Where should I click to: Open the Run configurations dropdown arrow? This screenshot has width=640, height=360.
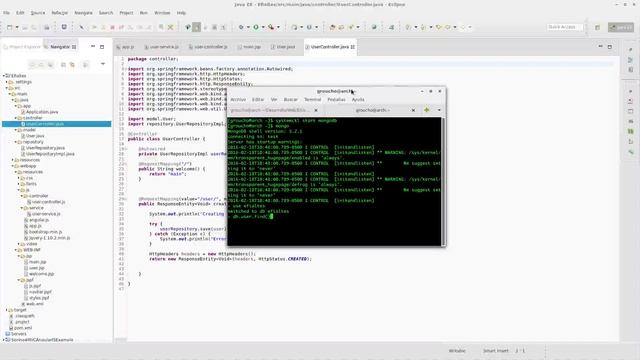pyautogui.click(x=263, y=27)
